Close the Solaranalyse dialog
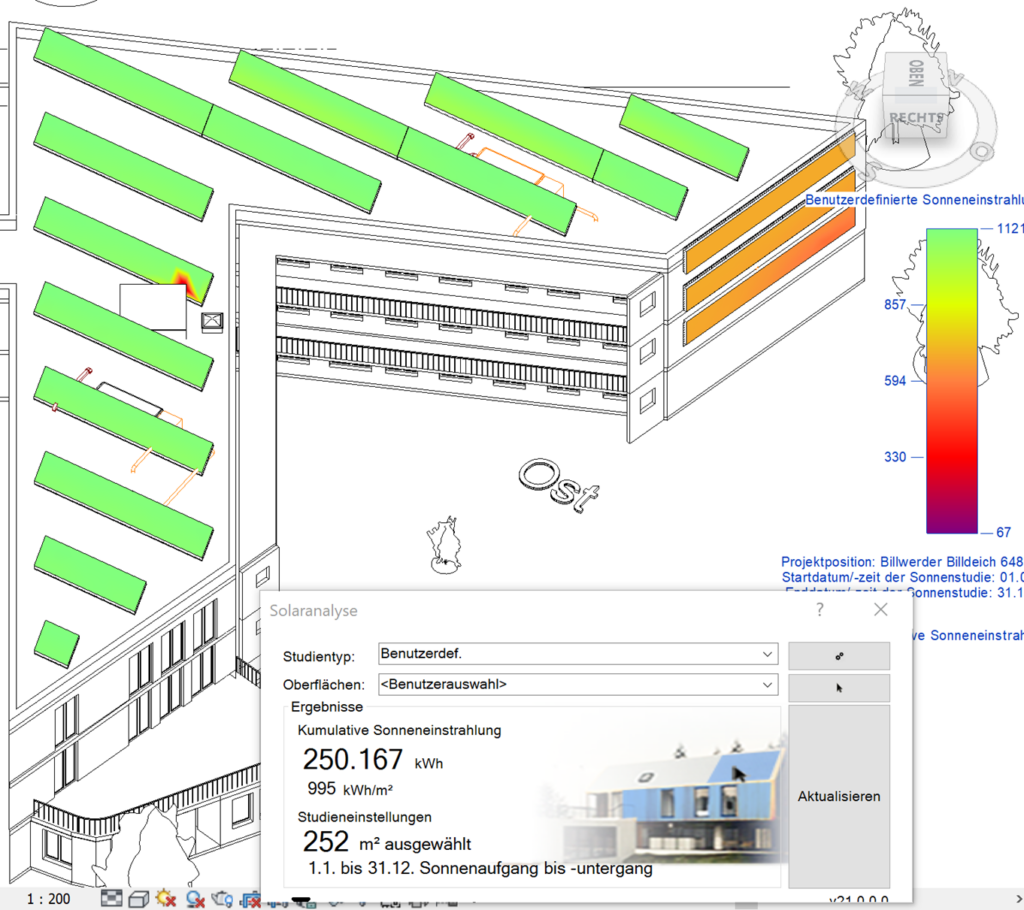This screenshot has height=910, width=1024. pyautogui.click(x=880, y=609)
